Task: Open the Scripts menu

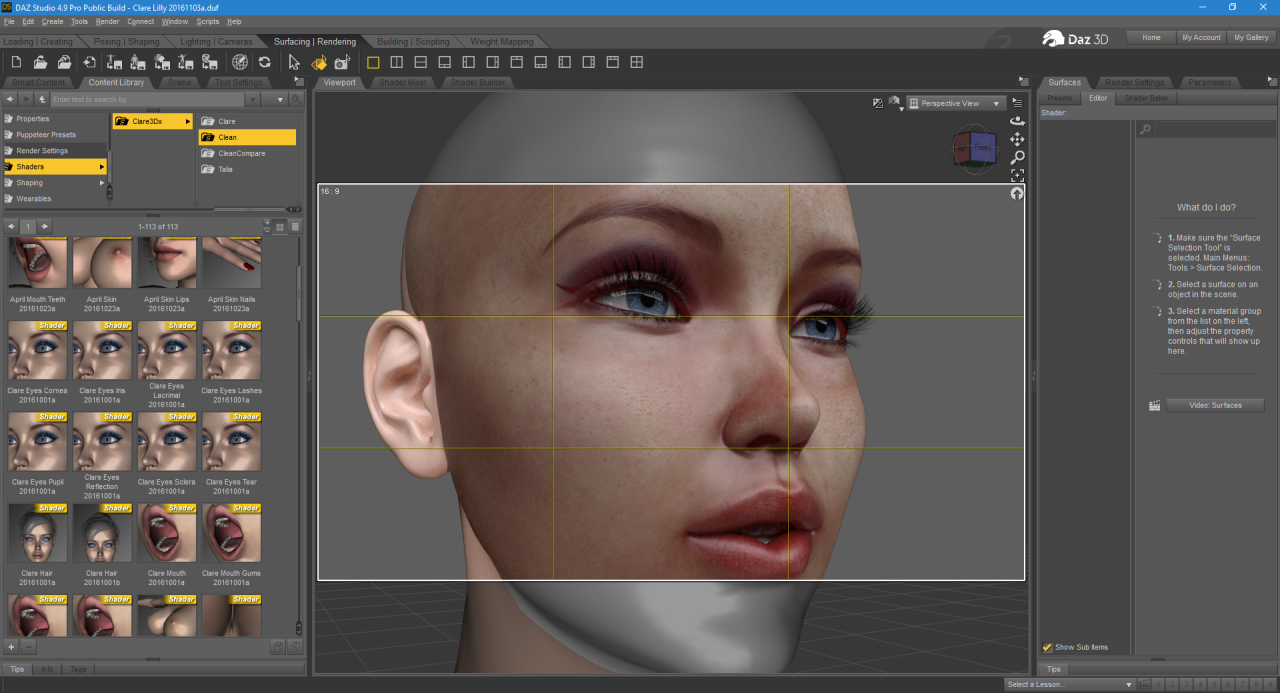Action: pyautogui.click(x=208, y=21)
